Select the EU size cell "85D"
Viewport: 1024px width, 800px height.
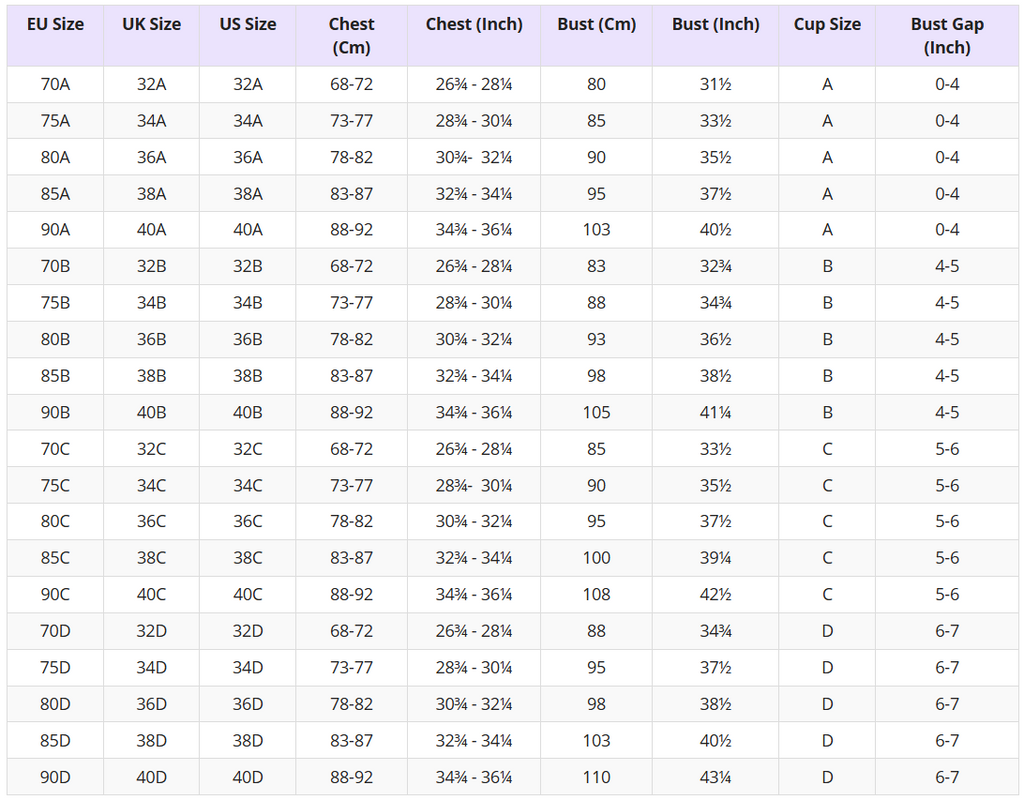pos(56,741)
